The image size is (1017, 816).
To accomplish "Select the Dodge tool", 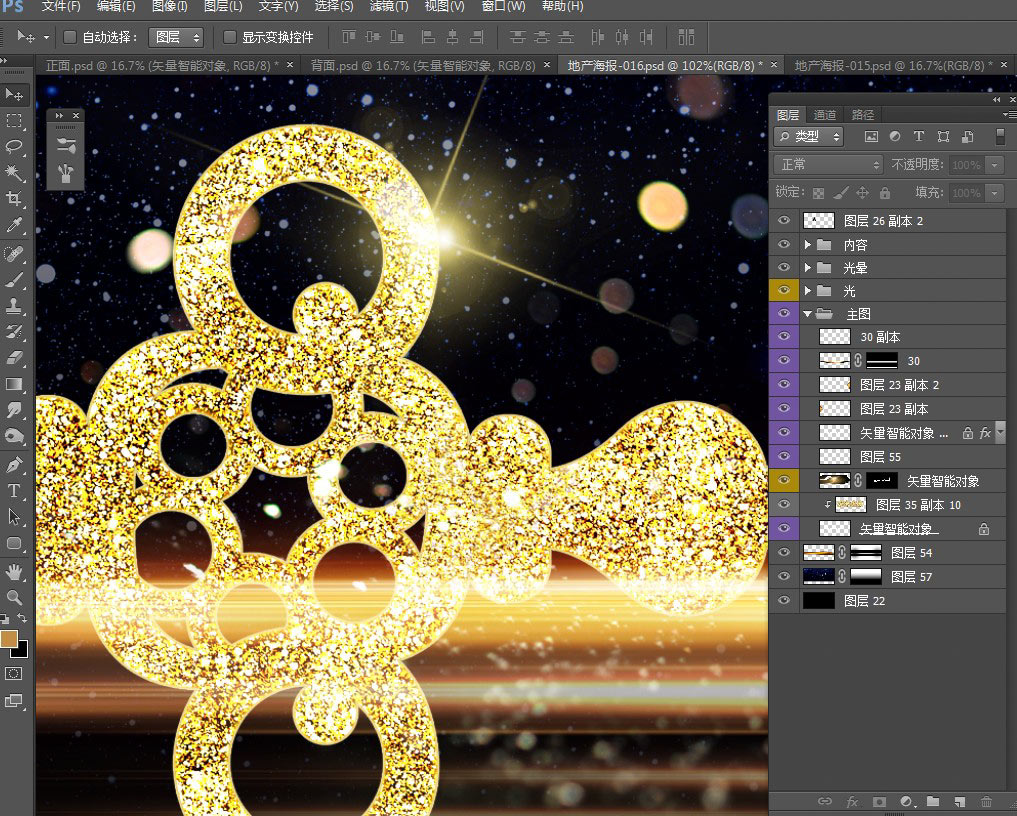I will tap(14, 436).
